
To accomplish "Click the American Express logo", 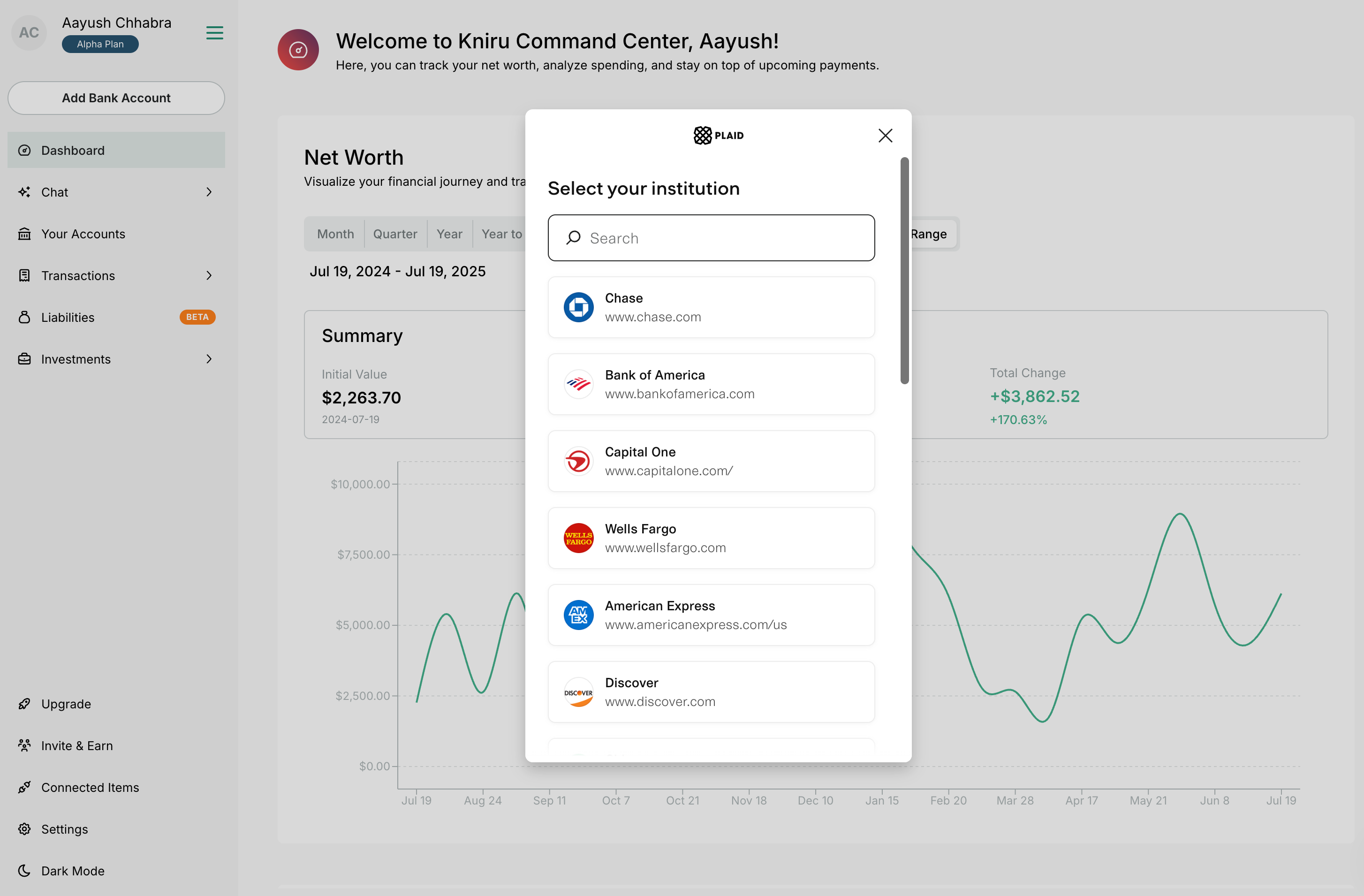I will (x=578, y=615).
